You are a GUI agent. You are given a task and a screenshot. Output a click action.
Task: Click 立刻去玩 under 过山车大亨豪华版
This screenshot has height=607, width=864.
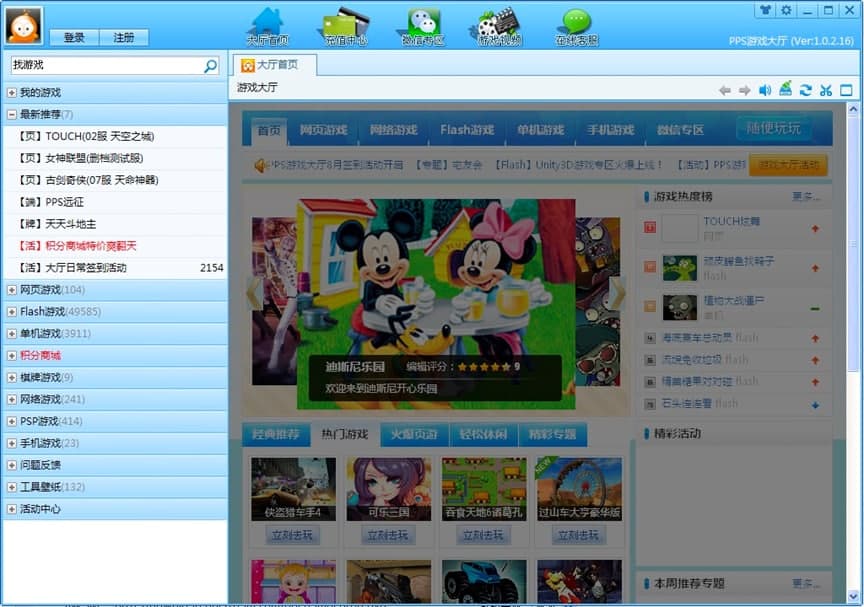coord(579,535)
